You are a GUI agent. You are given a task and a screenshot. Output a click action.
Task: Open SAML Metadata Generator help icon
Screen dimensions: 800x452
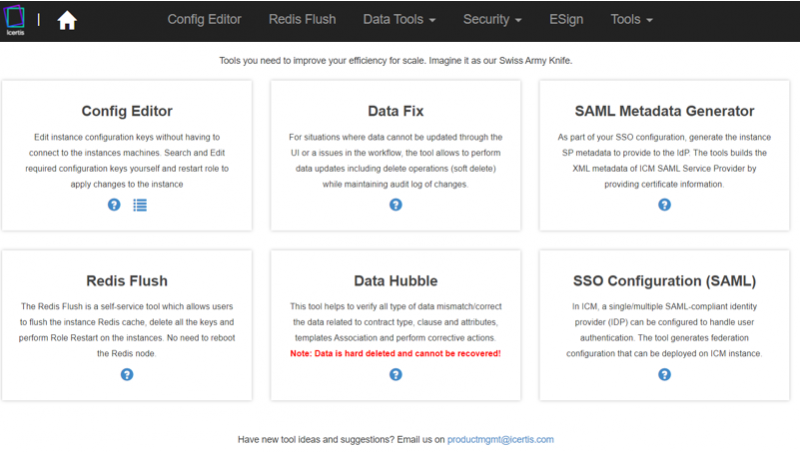point(664,205)
